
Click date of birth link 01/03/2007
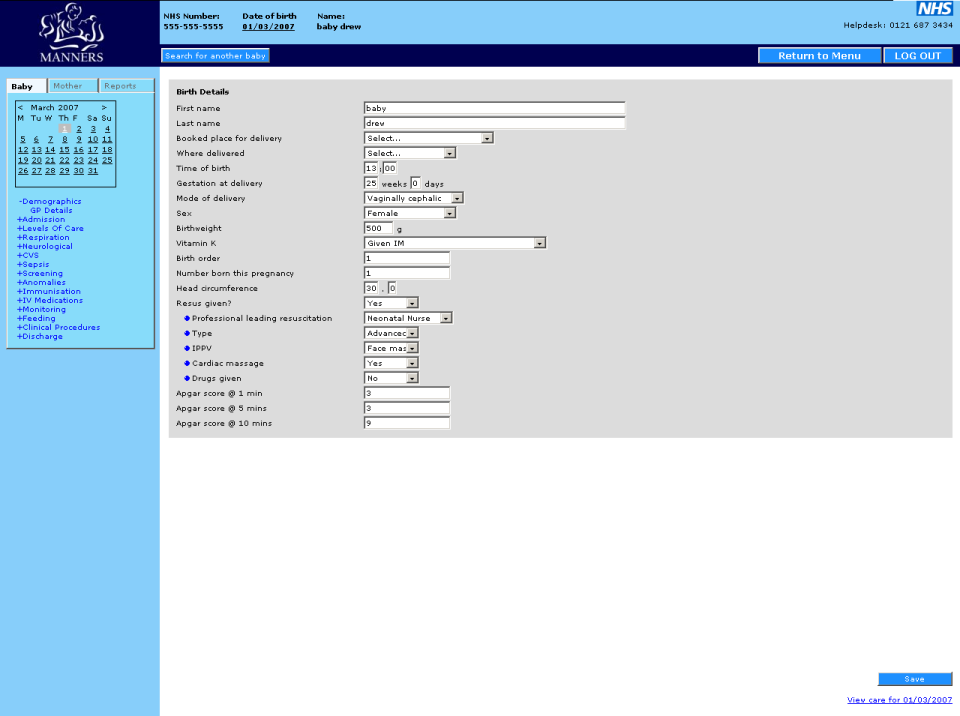(268, 27)
